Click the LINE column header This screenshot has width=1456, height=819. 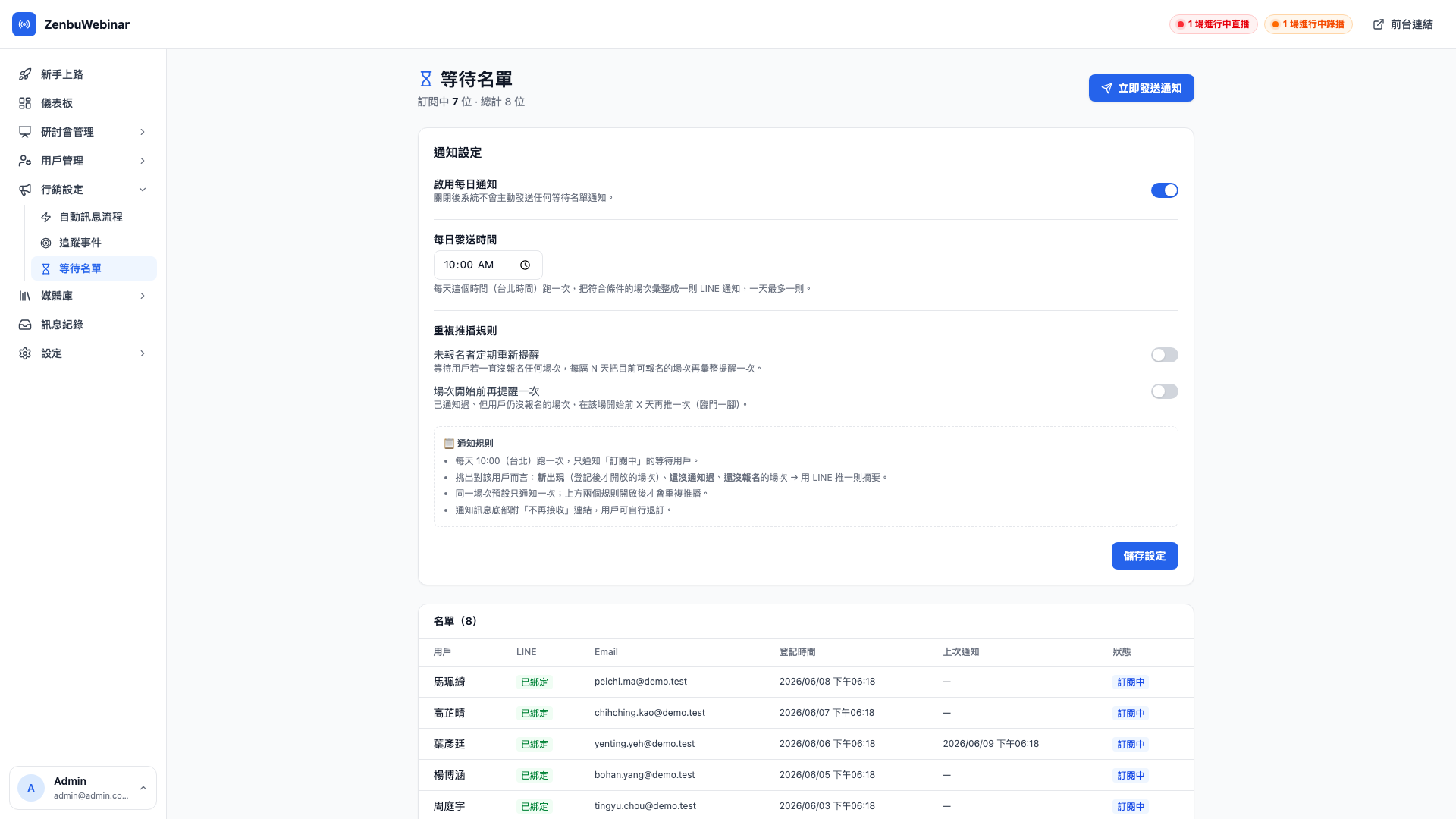click(x=526, y=652)
